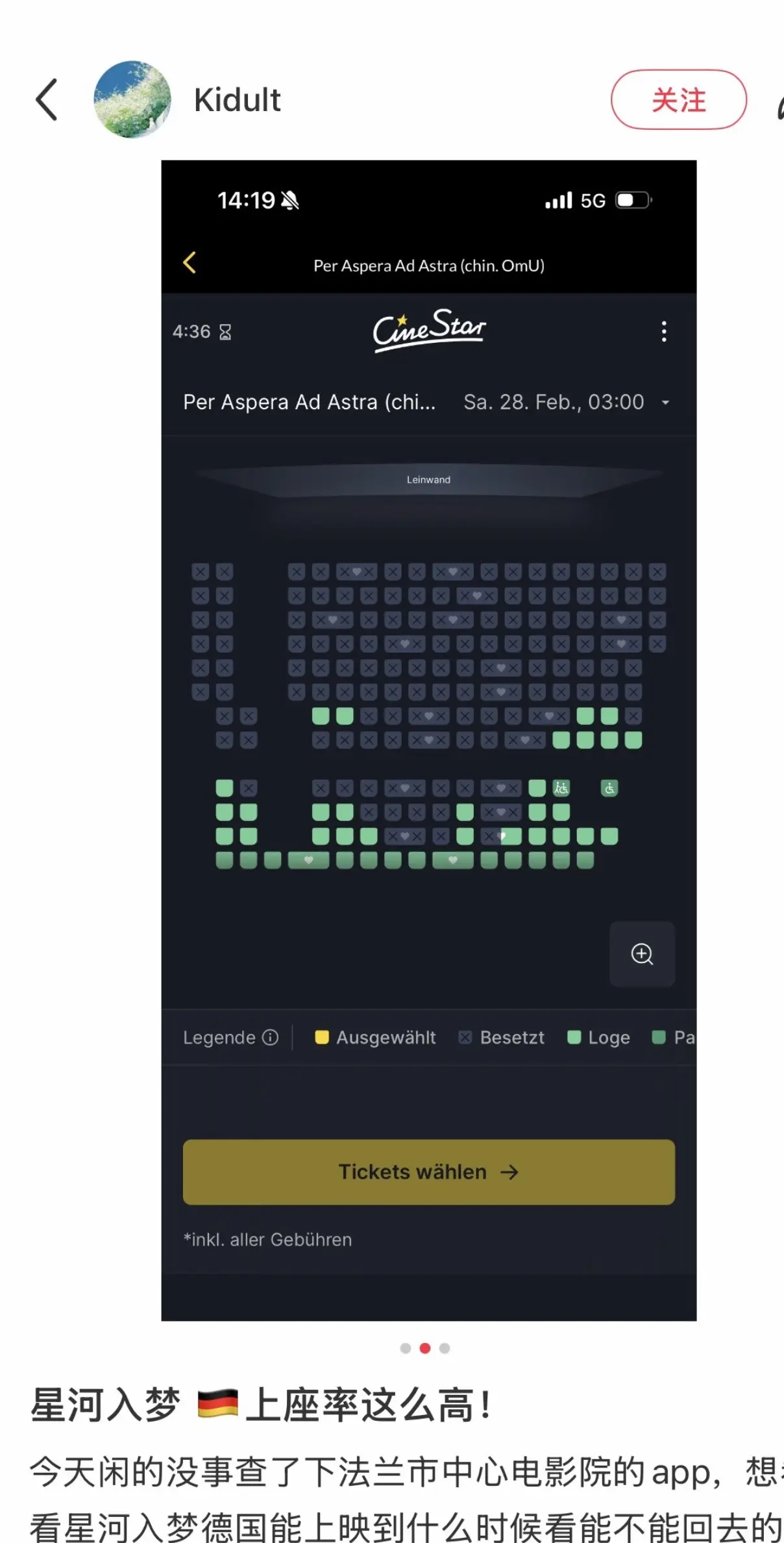Image resolution: width=784 pixels, height=1543 pixels.
Task: Open Kidult's profile avatar
Action: 132,99
